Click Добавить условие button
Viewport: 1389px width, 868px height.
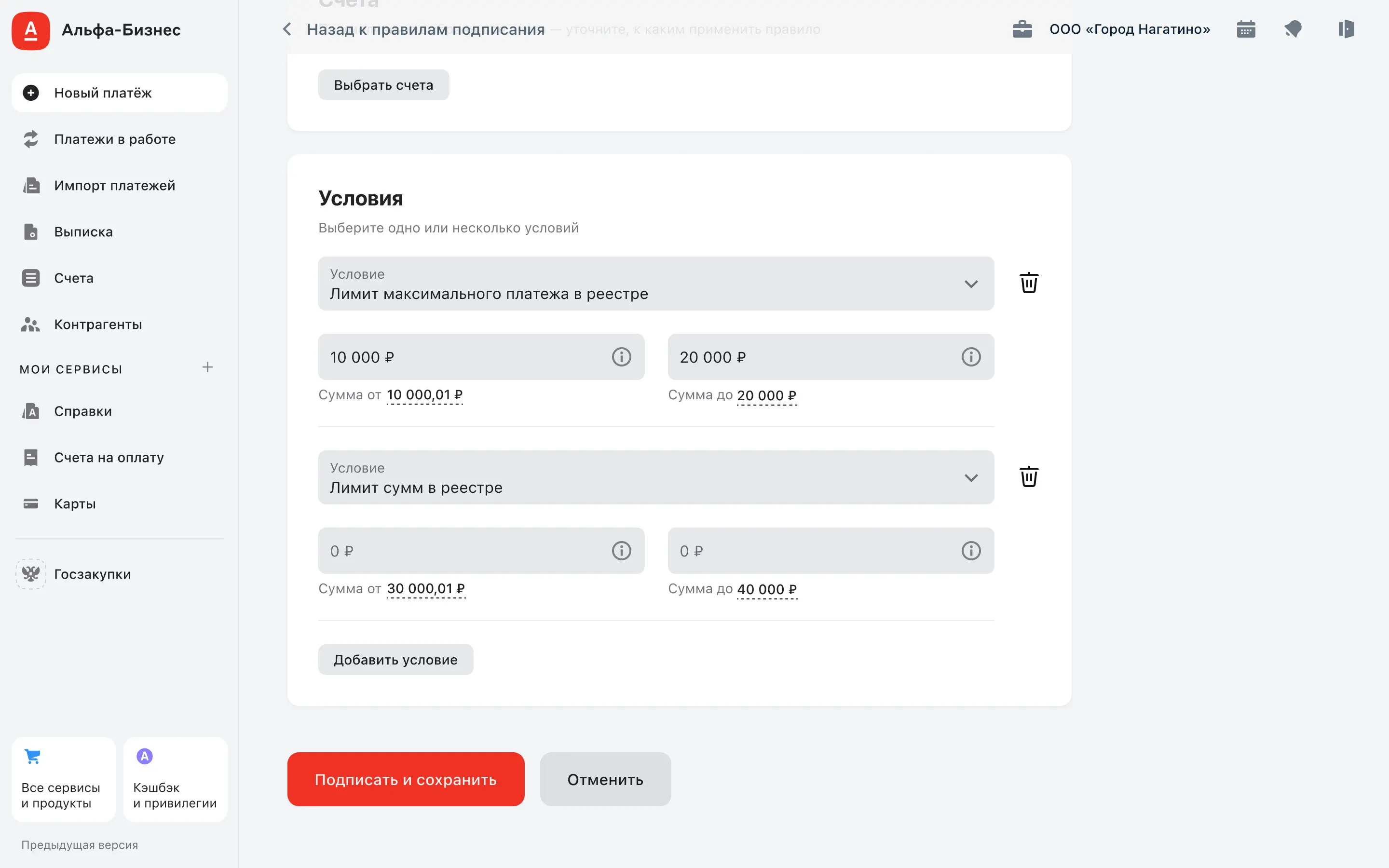(395, 660)
